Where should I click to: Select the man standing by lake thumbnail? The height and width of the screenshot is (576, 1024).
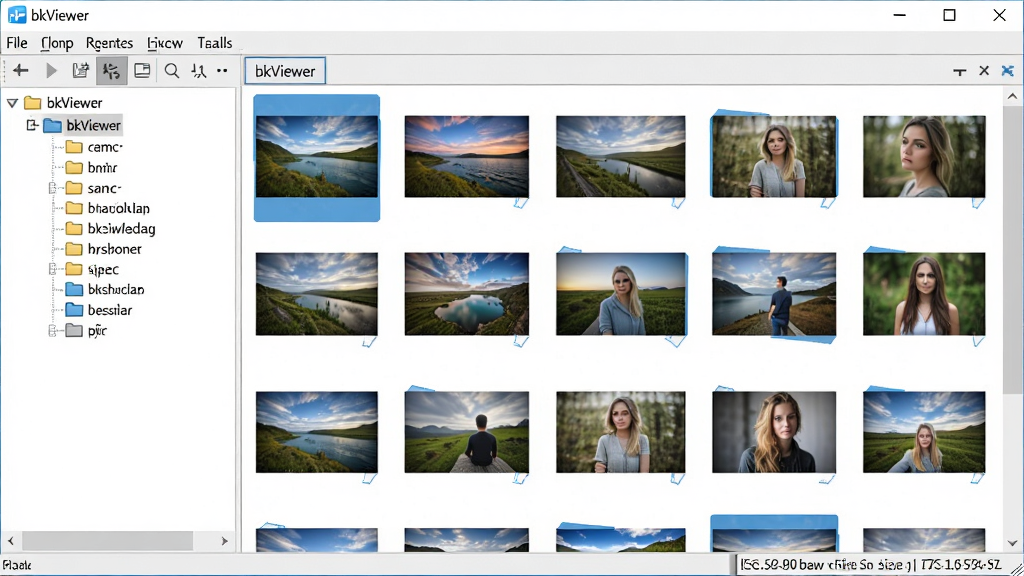(774, 294)
